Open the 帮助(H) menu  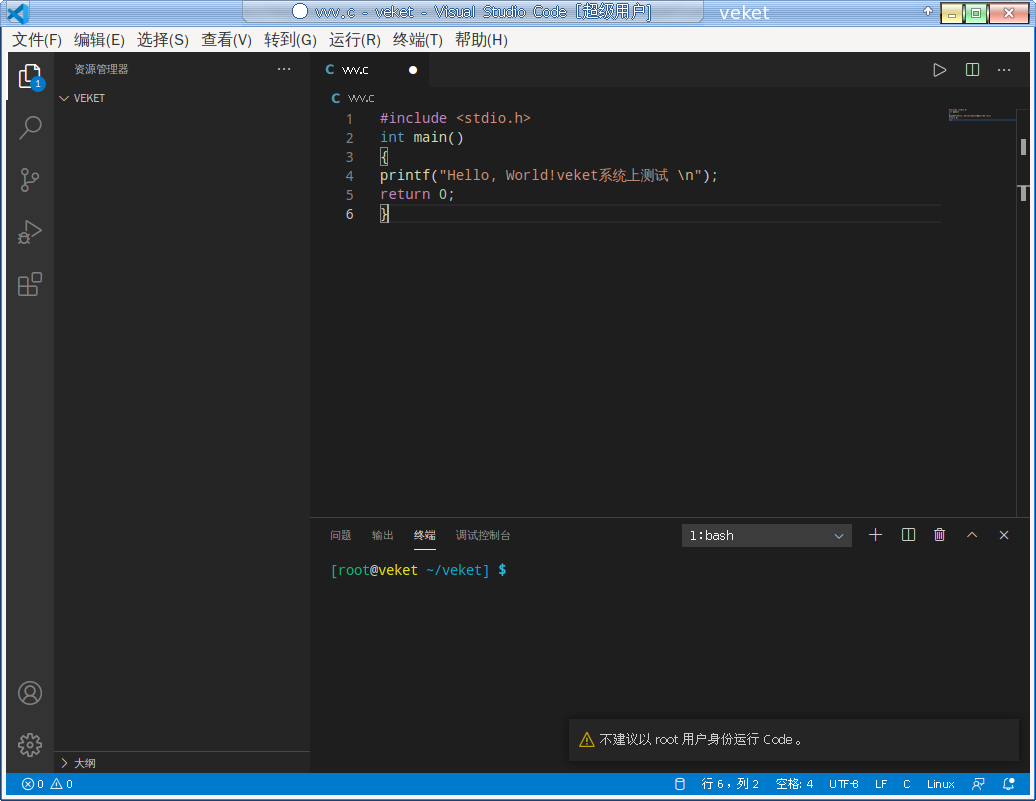[481, 40]
